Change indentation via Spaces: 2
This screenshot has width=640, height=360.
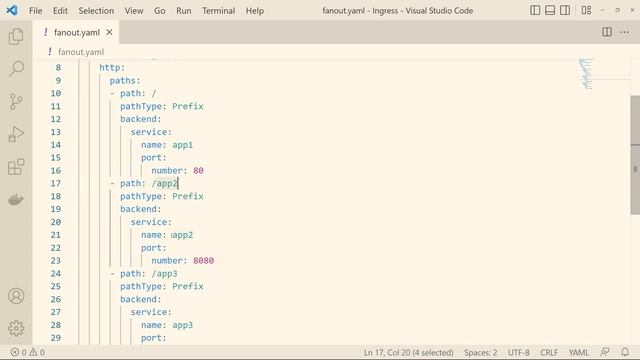(x=480, y=352)
